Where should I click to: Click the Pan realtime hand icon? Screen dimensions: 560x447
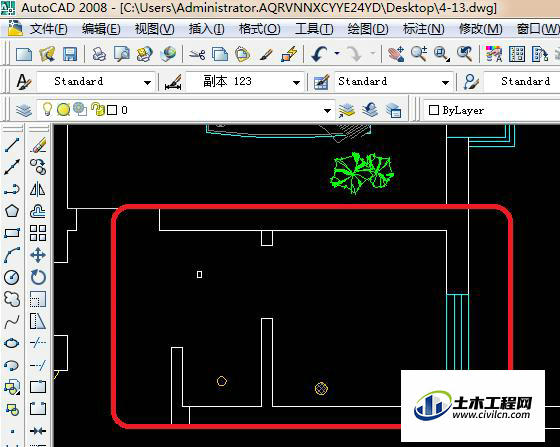(396, 55)
